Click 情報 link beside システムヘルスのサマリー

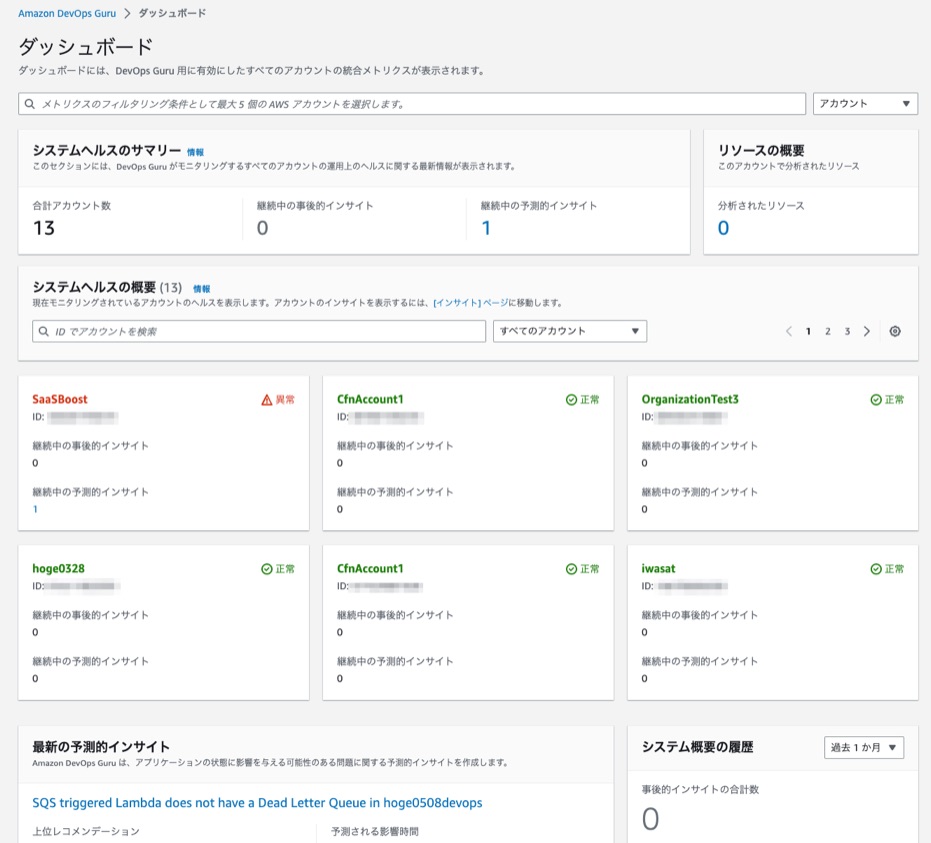(x=195, y=152)
